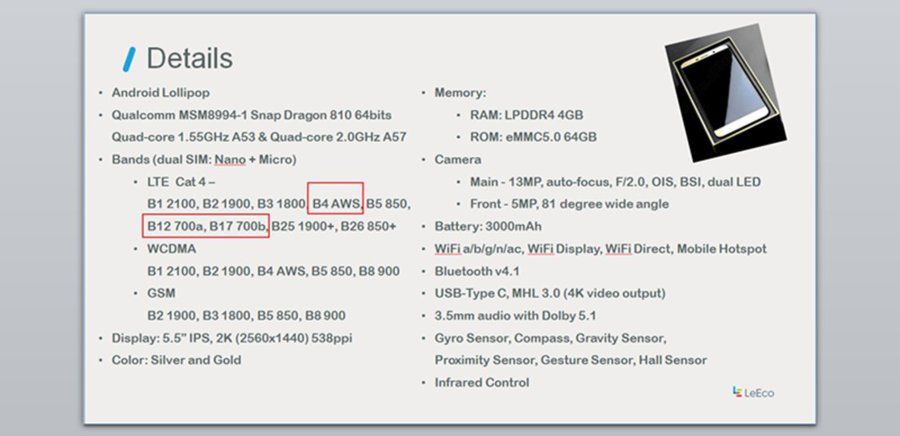
Task: Click Bluetooth v4.1
Action: point(477,271)
